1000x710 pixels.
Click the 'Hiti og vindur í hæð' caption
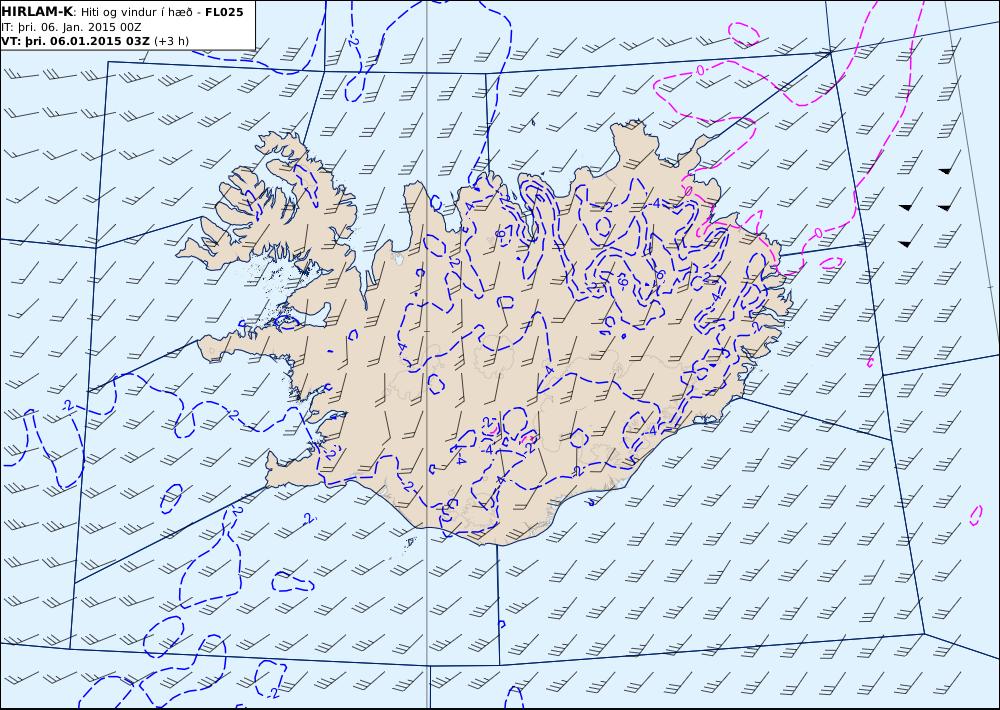click(x=136, y=12)
